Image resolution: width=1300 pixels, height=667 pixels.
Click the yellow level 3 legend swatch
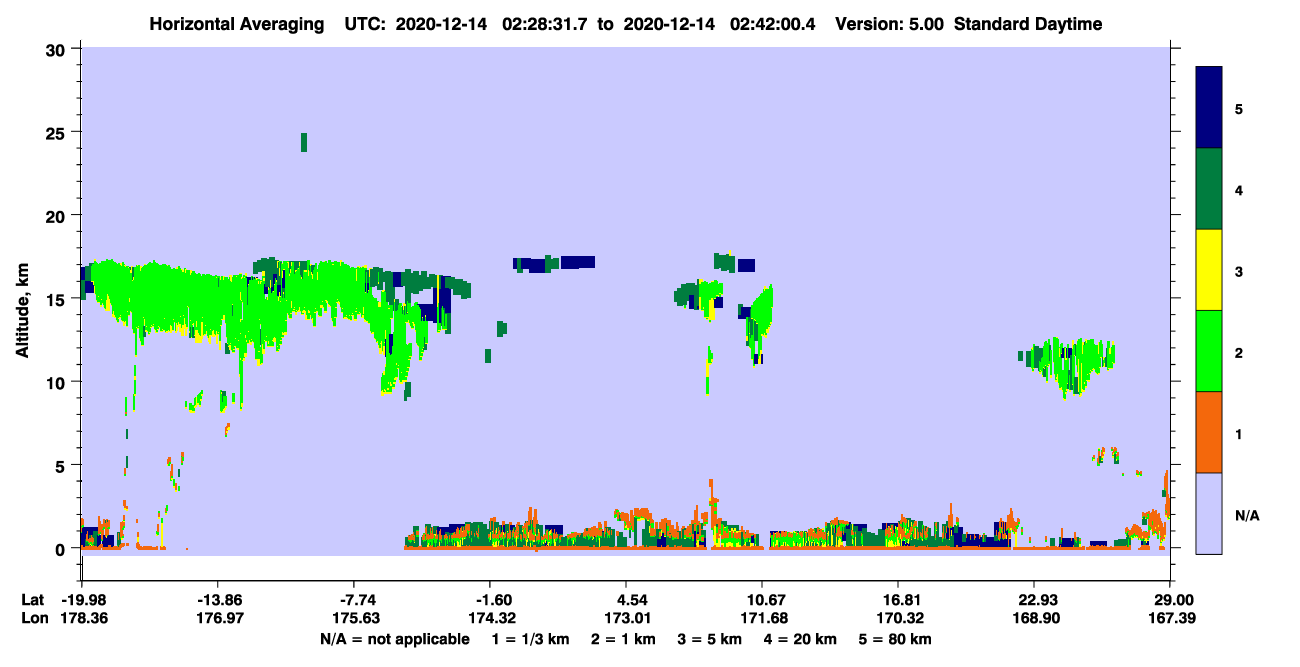[1209, 270]
